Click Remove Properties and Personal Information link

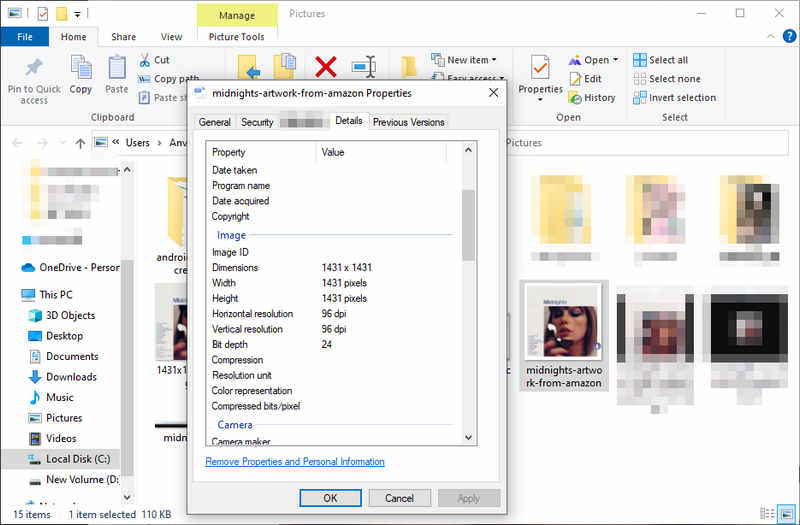295,462
